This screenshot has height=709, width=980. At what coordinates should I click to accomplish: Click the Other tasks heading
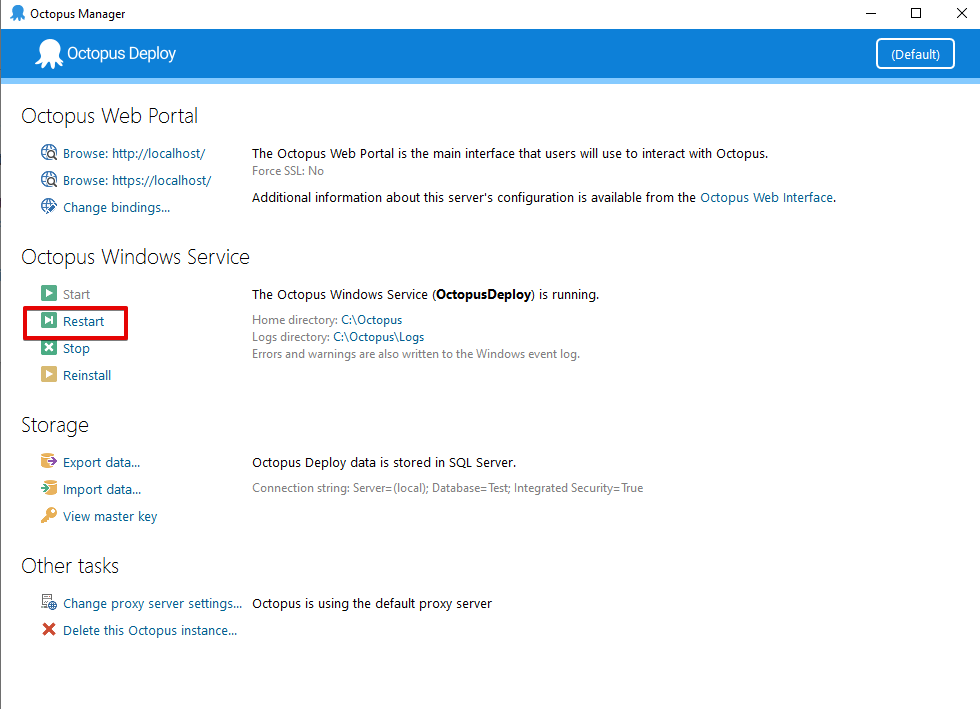click(x=70, y=566)
